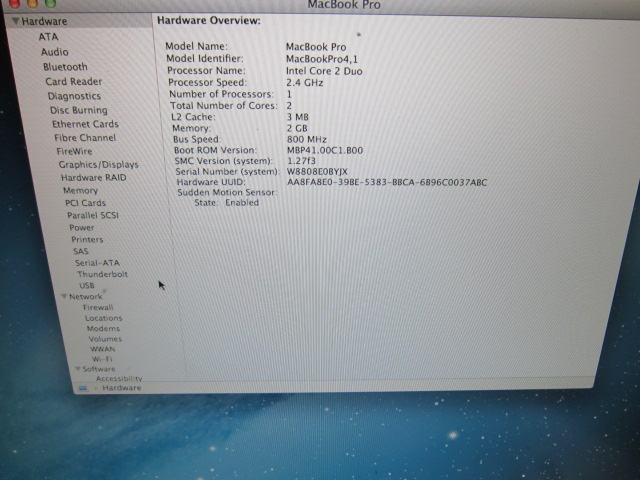Select the 3 MB L2 cache value
Image resolution: width=640 pixels, height=480 pixels.
pos(298,117)
